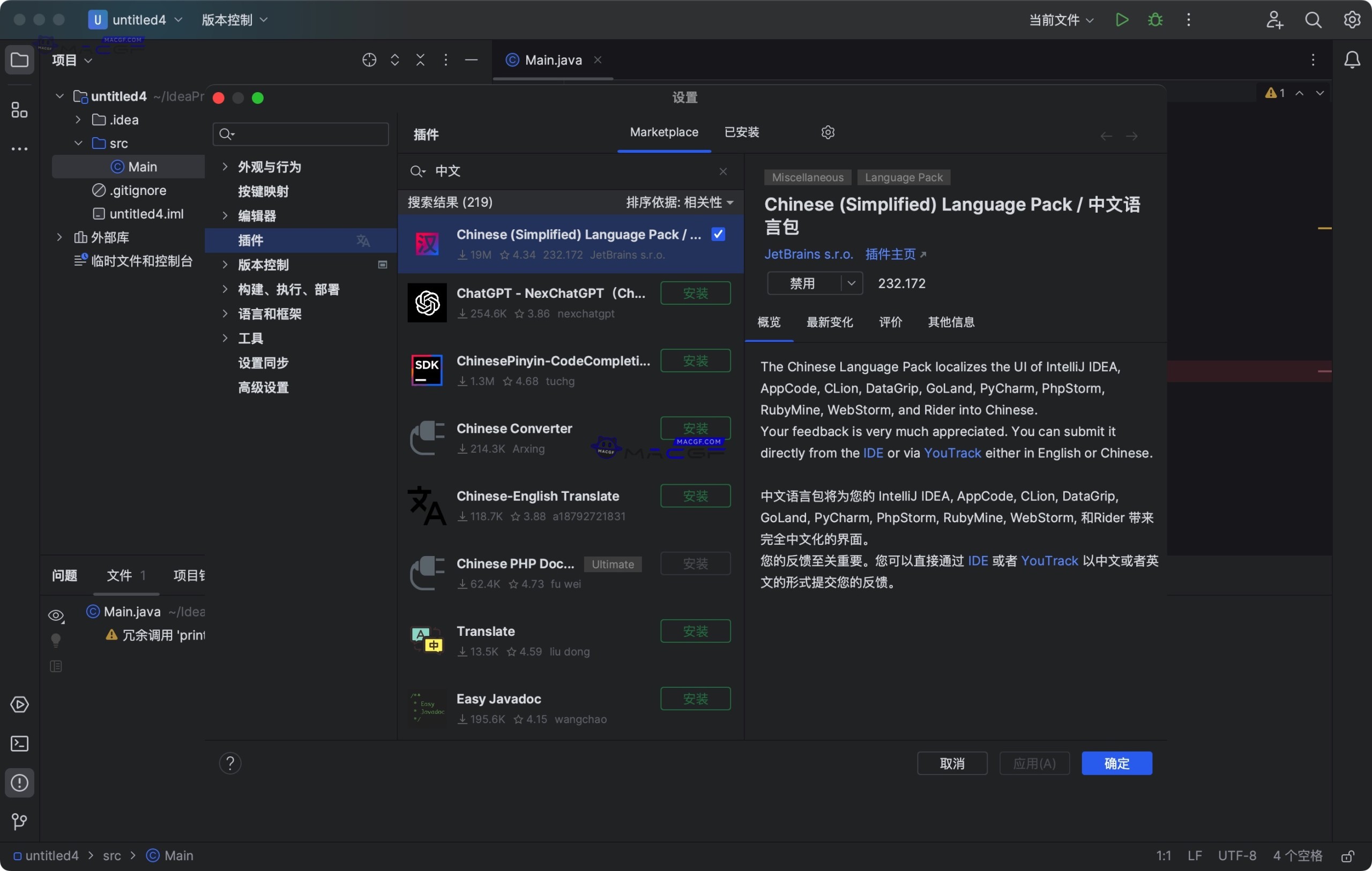The width and height of the screenshot is (1372, 871).
Task: Open search everywhere magnifier
Action: coord(1313,19)
